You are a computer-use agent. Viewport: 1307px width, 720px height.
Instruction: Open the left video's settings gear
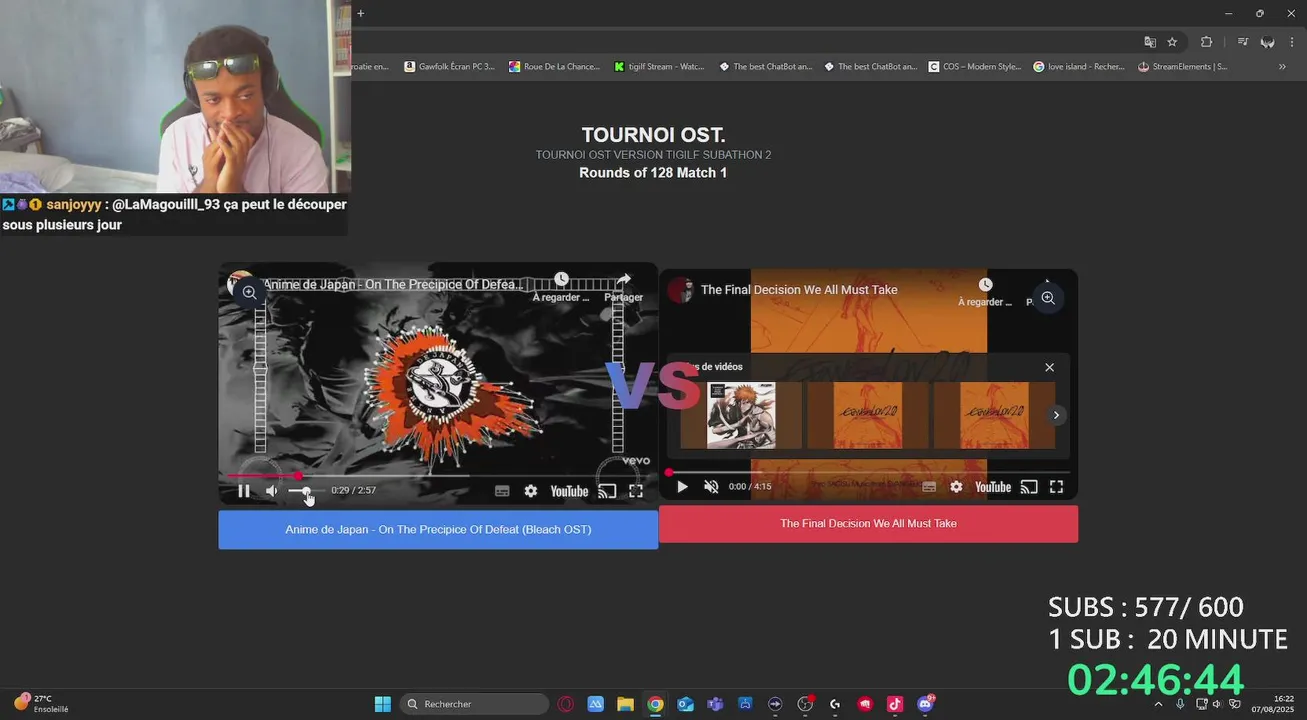(x=531, y=491)
